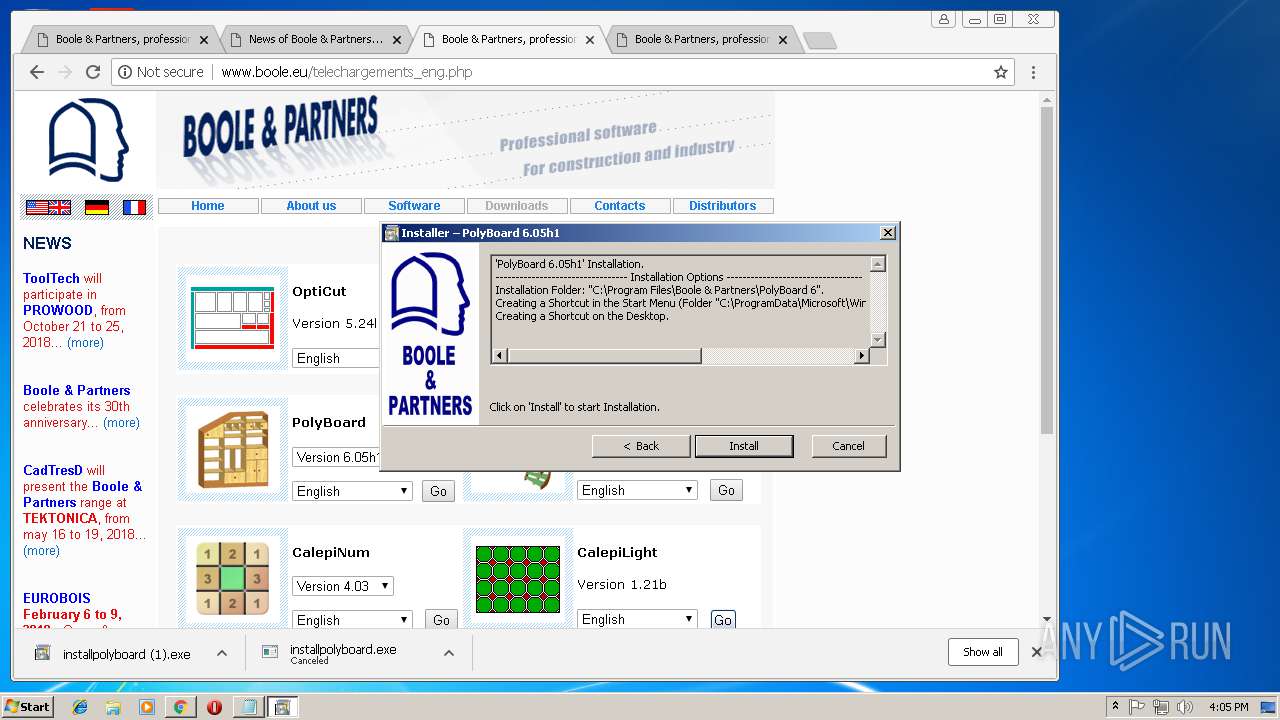
Task: Click the PolyBoard cabinet thumbnail
Action: (x=233, y=449)
